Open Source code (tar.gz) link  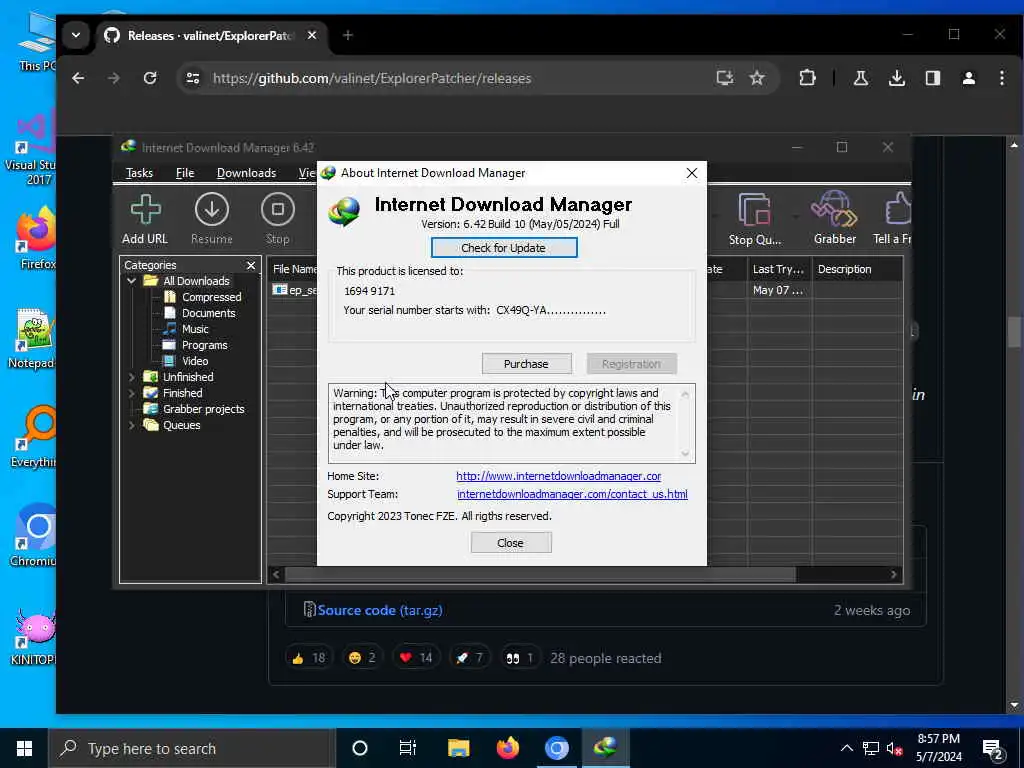(x=380, y=610)
